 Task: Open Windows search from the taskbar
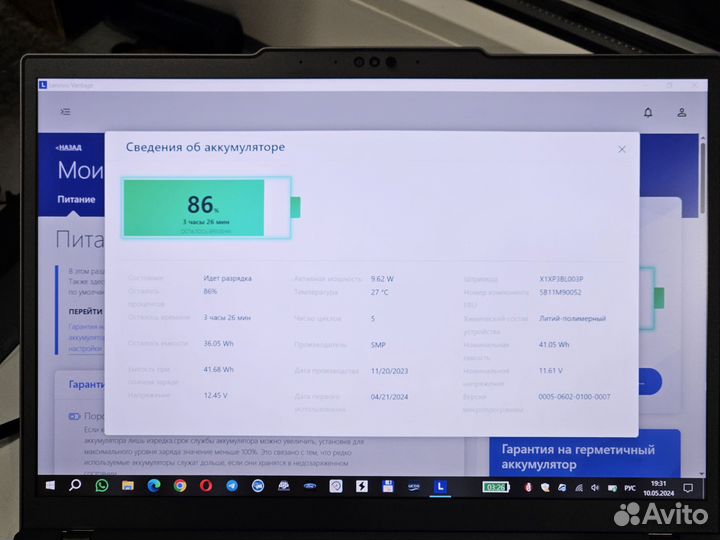(75, 485)
